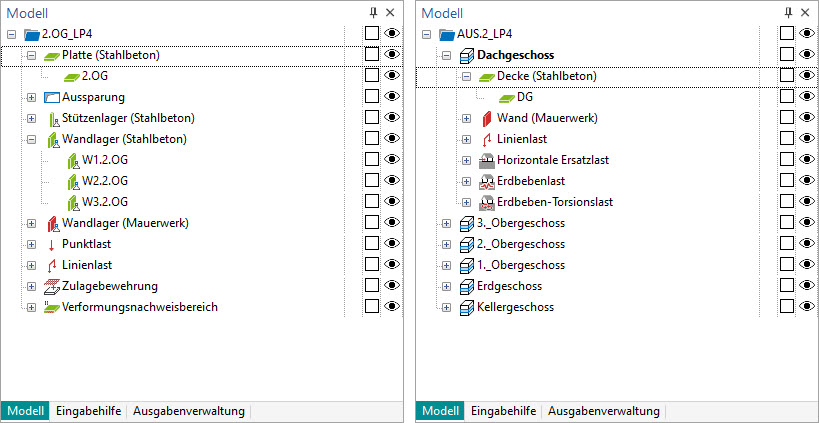Click the Erdbeben-Torsionslast icon
819x423 pixels.
pos(486,202)
